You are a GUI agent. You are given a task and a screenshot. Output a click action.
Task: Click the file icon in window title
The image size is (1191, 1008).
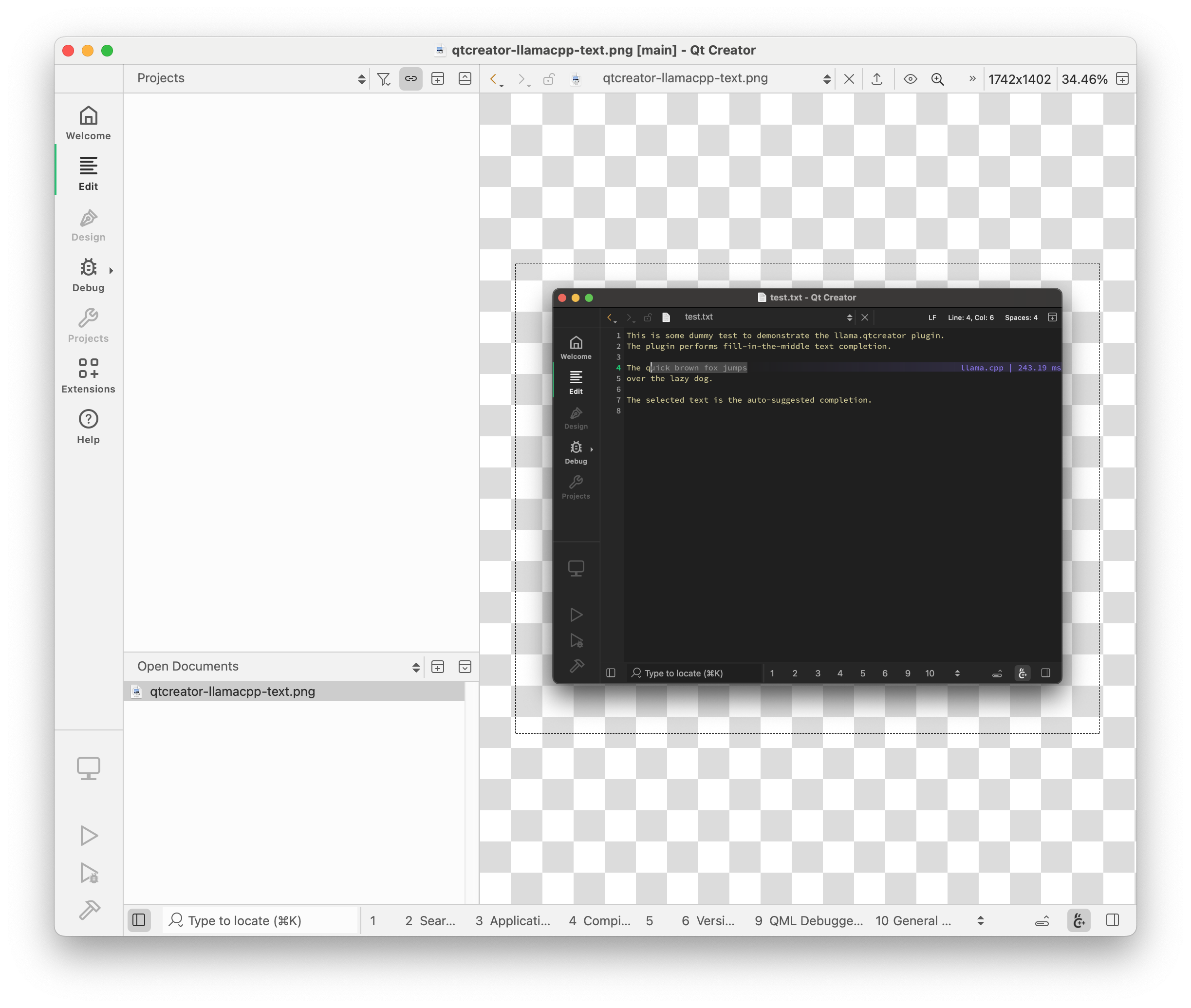click(440, 50)
